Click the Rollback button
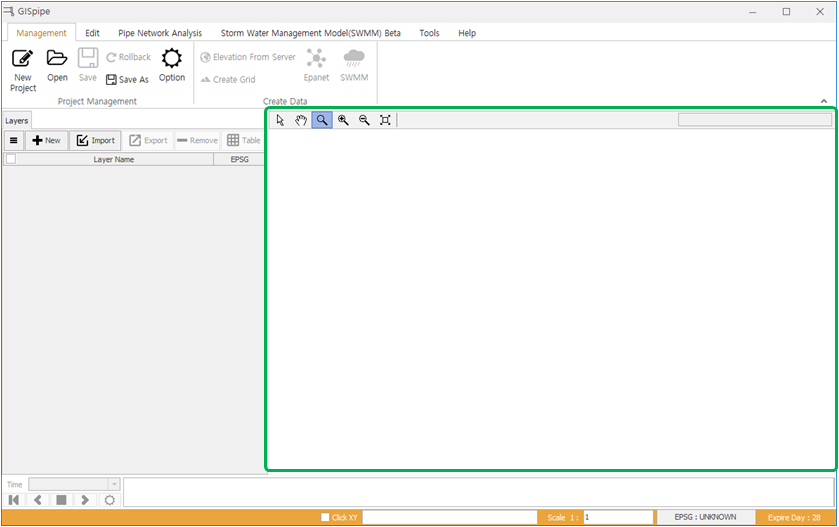839x527 pixels. 128,57
